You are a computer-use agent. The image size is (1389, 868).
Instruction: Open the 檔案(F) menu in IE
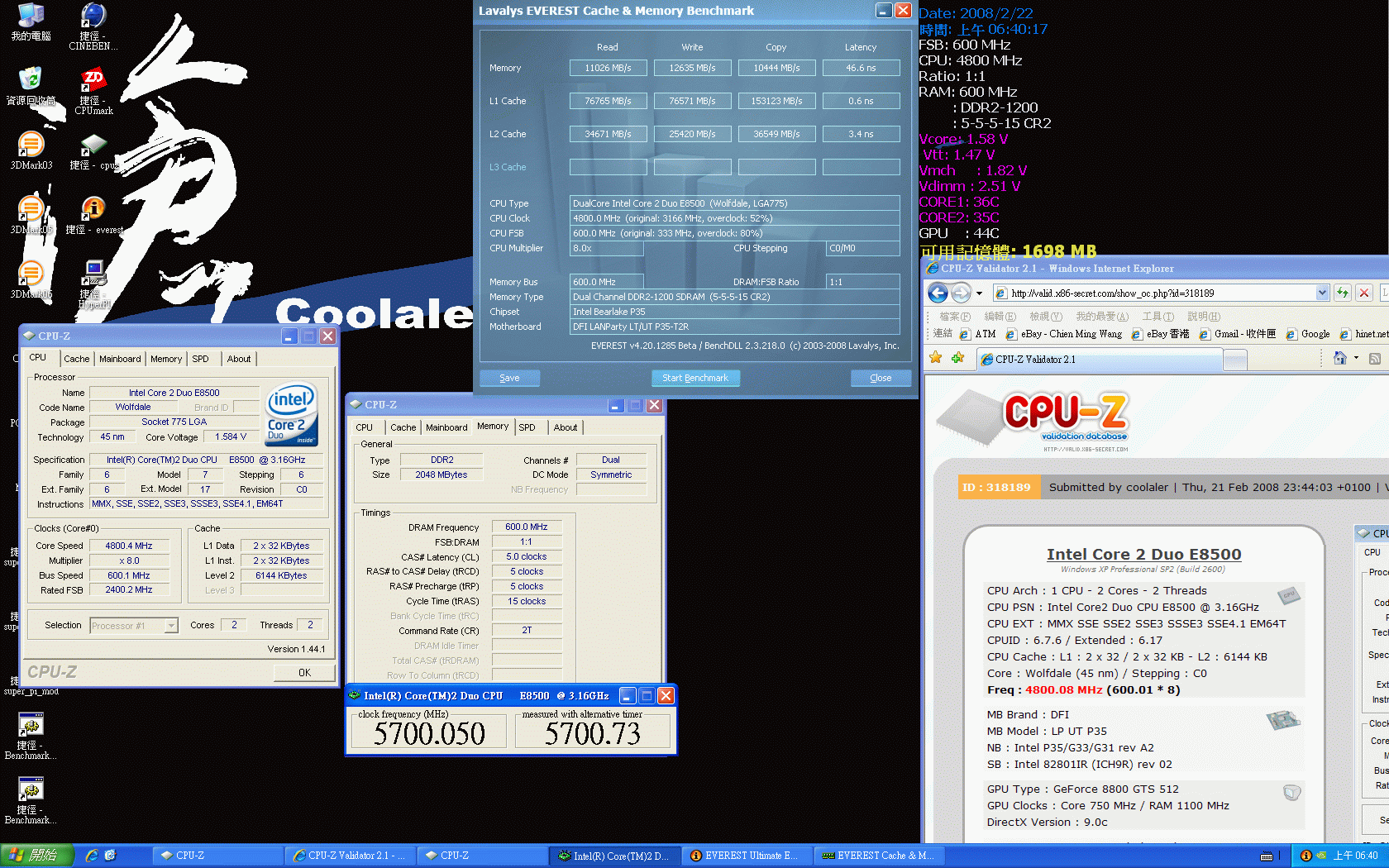(955, 317)
